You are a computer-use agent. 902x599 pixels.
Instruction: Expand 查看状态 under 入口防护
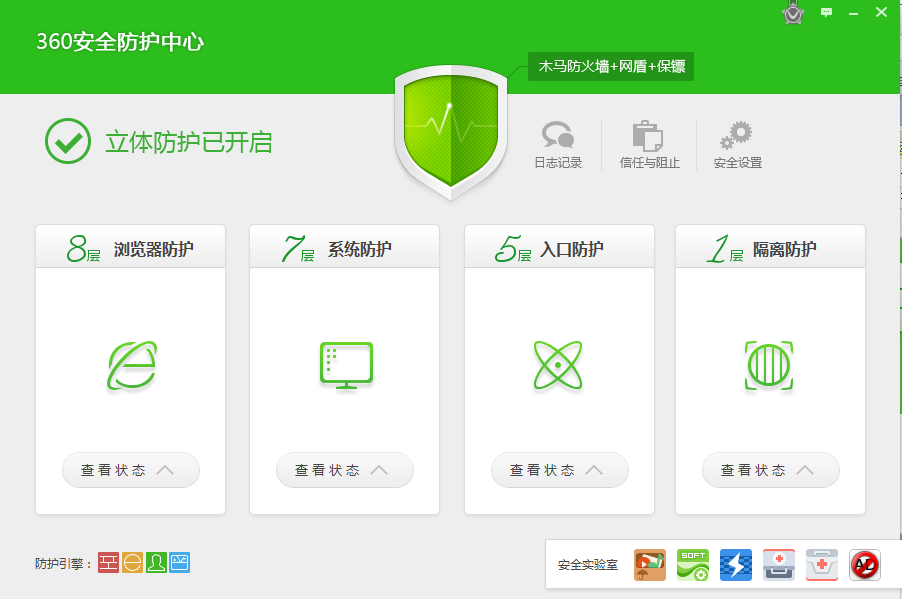(x=560, y=470)
